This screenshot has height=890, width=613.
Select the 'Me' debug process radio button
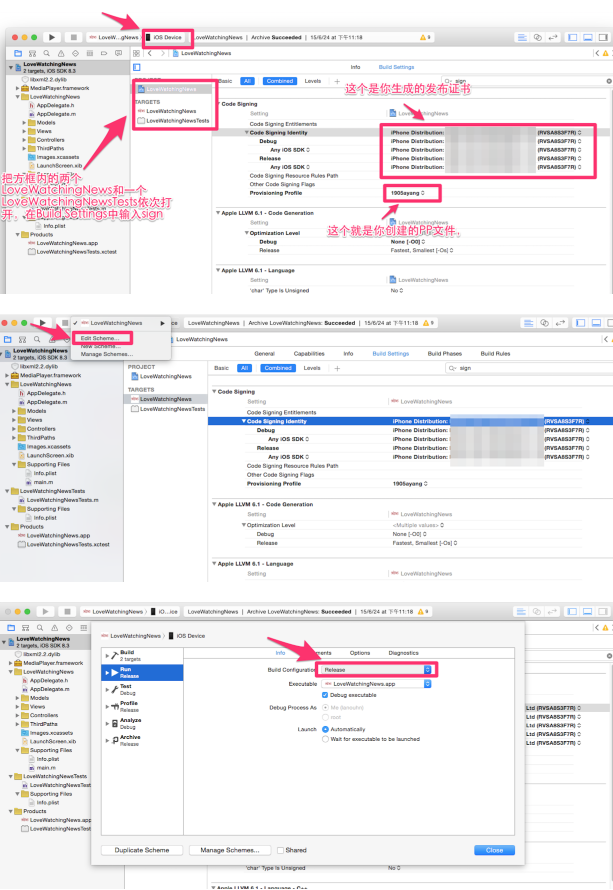[x=325, y=707]
